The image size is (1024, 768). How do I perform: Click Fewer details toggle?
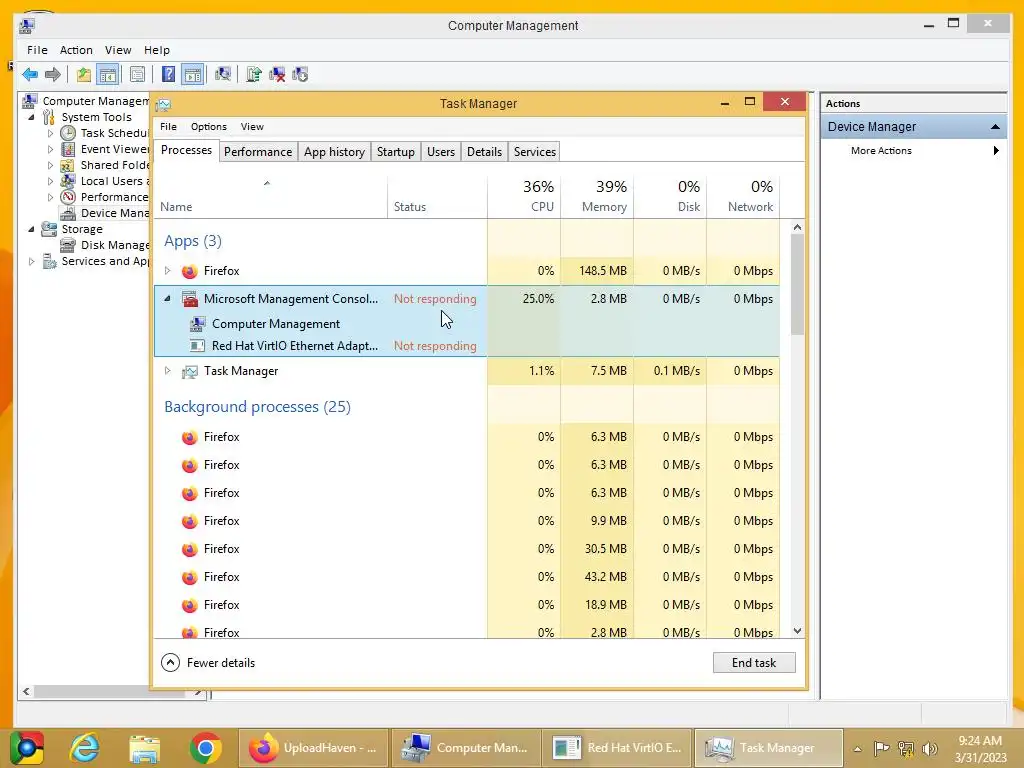208,663
